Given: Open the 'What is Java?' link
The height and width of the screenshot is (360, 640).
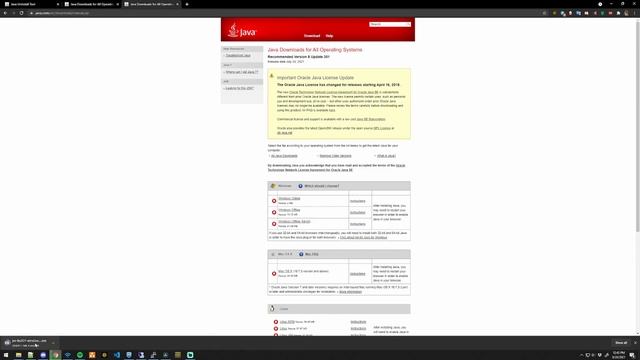Looking at the screenshot, I should (x=386, y=156).
